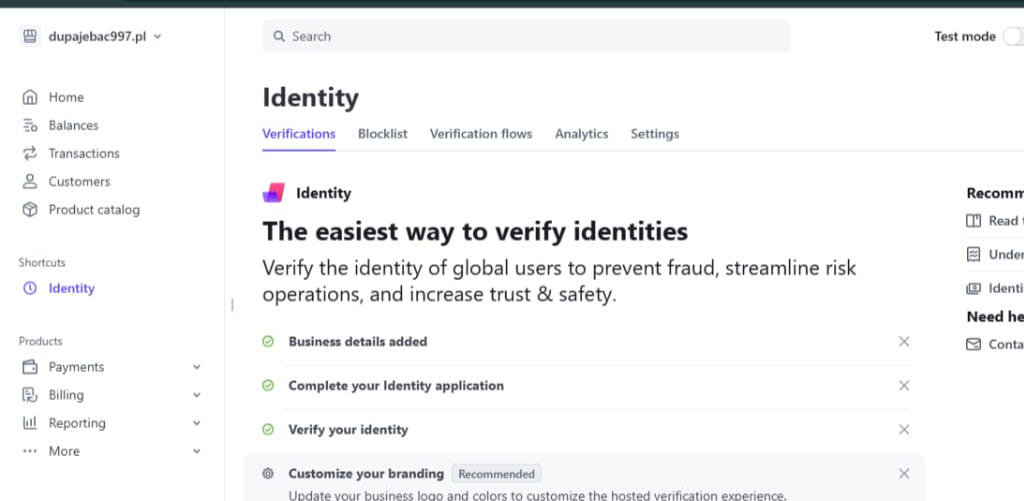Open the Identity shortcut link
Viewport: 1024px width, 501px height.
[x=72, y=288]
